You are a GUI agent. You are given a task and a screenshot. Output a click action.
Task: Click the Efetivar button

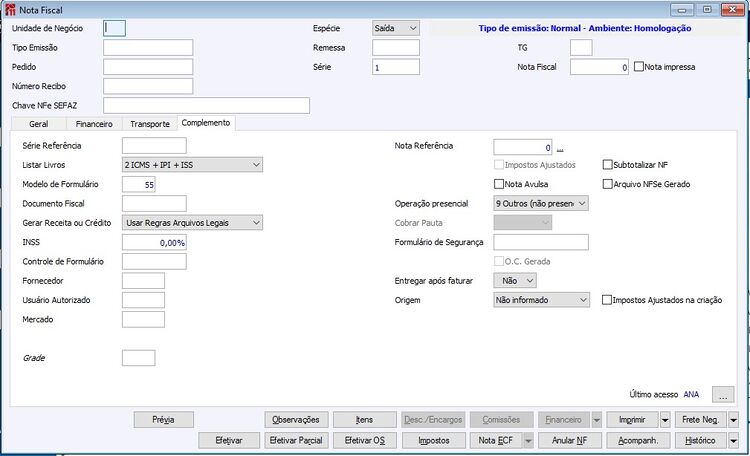[229, 440]
